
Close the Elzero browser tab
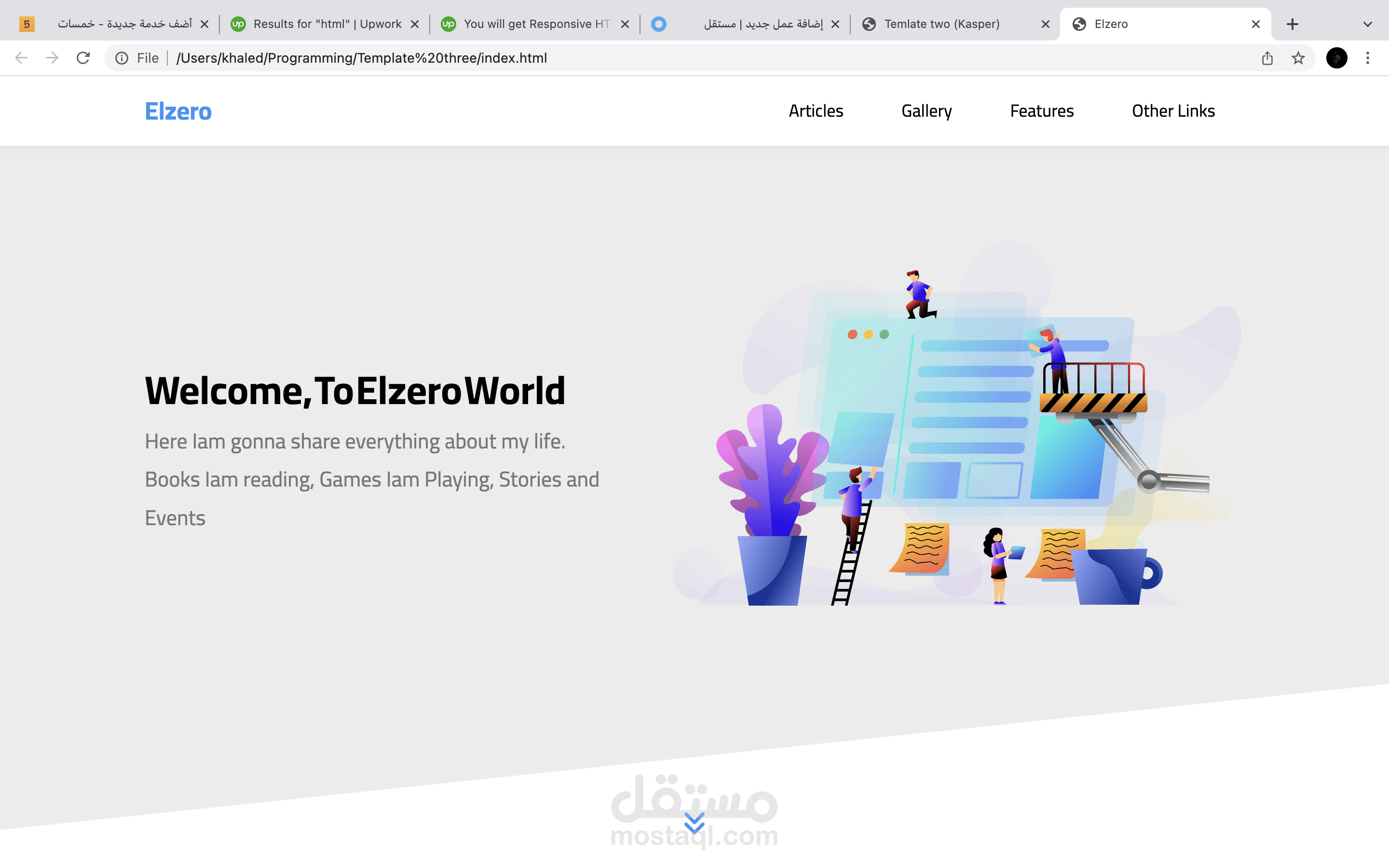click(1255, 24)
